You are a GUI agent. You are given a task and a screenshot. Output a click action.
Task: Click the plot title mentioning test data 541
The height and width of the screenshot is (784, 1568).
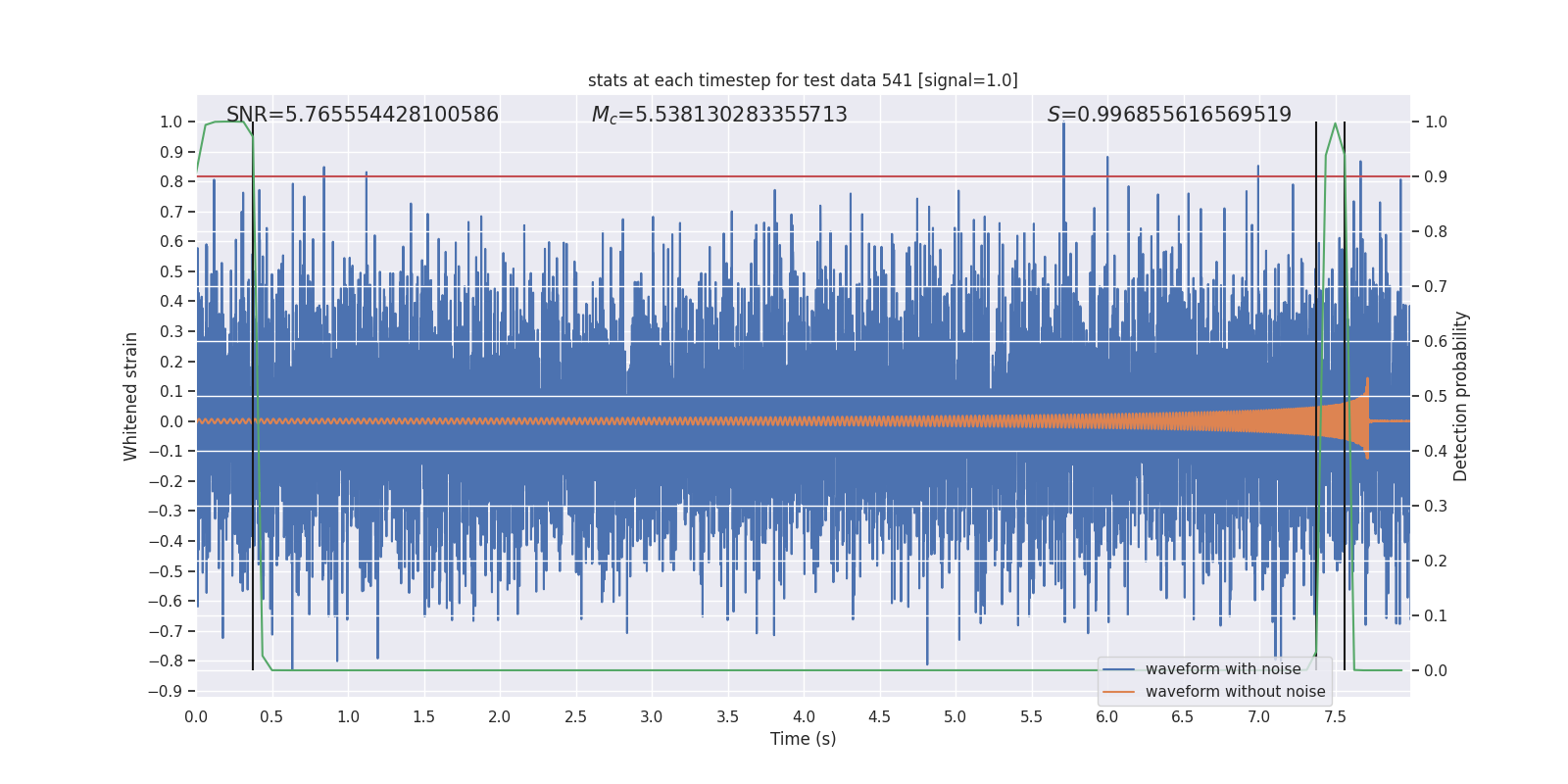click(803, 80)
